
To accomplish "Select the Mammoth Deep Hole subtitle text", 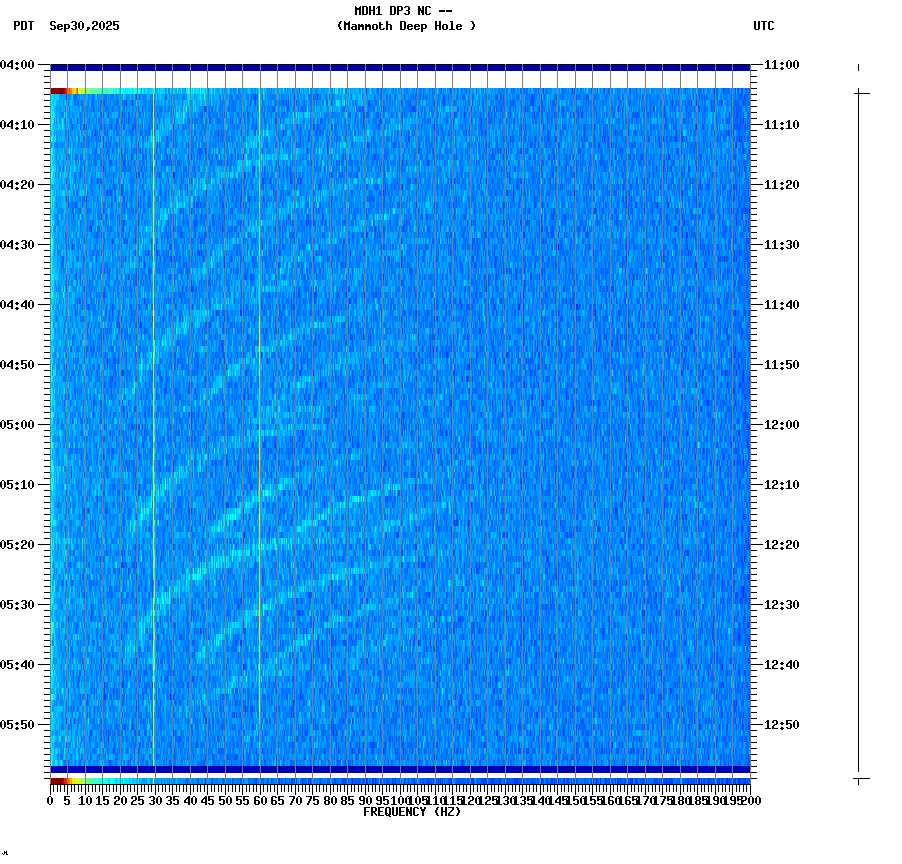I will click(406, 27).
